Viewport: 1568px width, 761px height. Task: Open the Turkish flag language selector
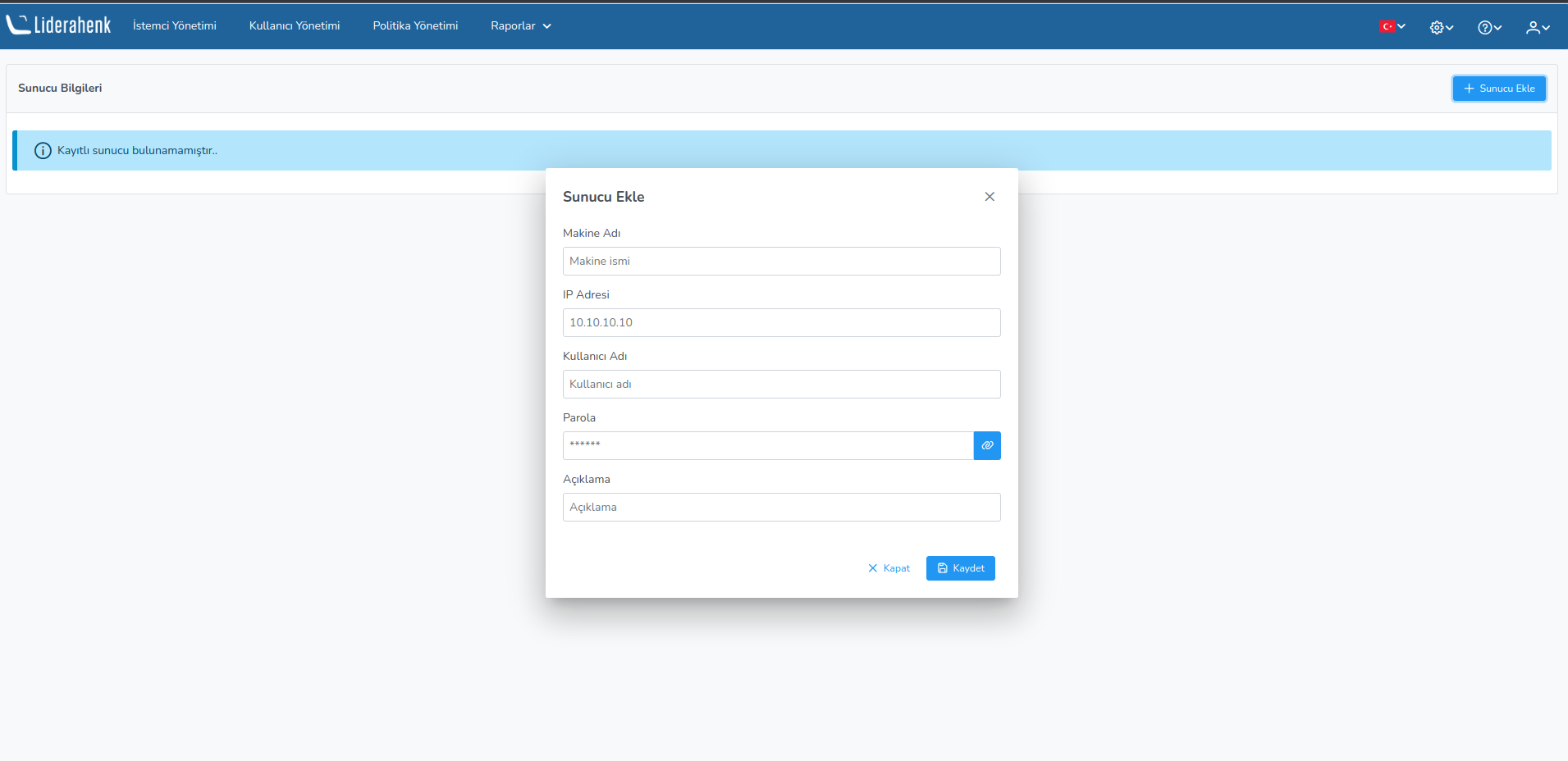[x=1392, y=26]
